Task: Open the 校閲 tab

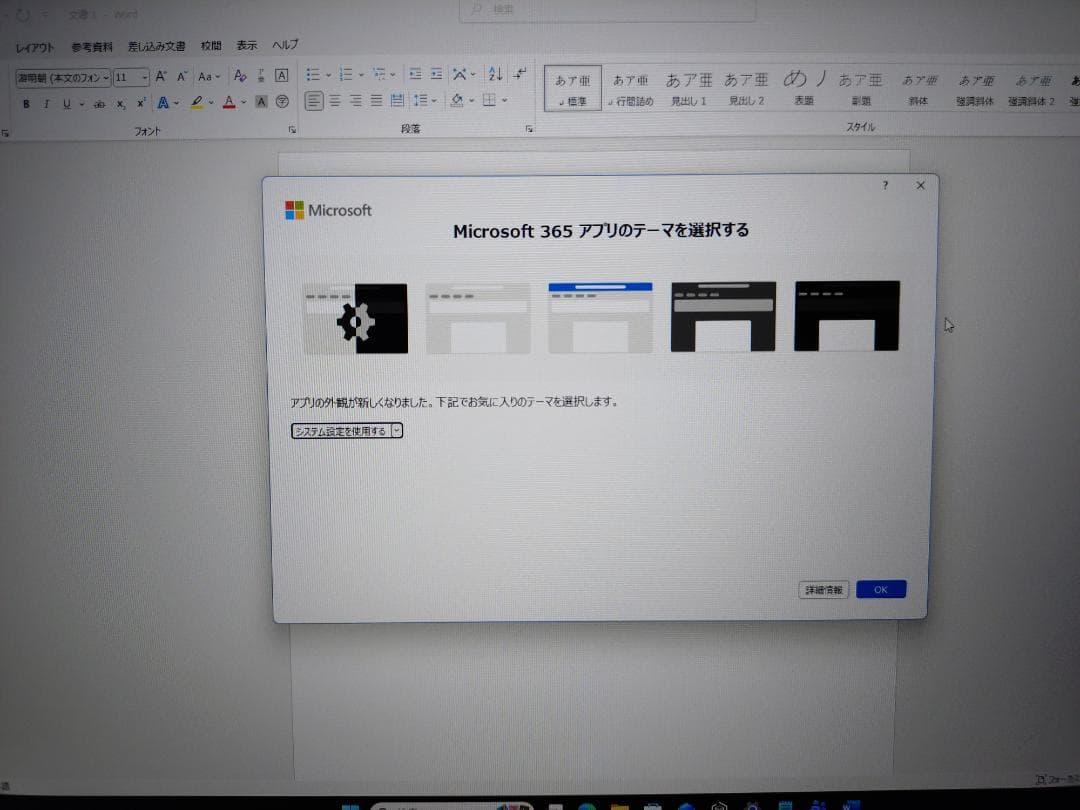Action: click(211, 45)
